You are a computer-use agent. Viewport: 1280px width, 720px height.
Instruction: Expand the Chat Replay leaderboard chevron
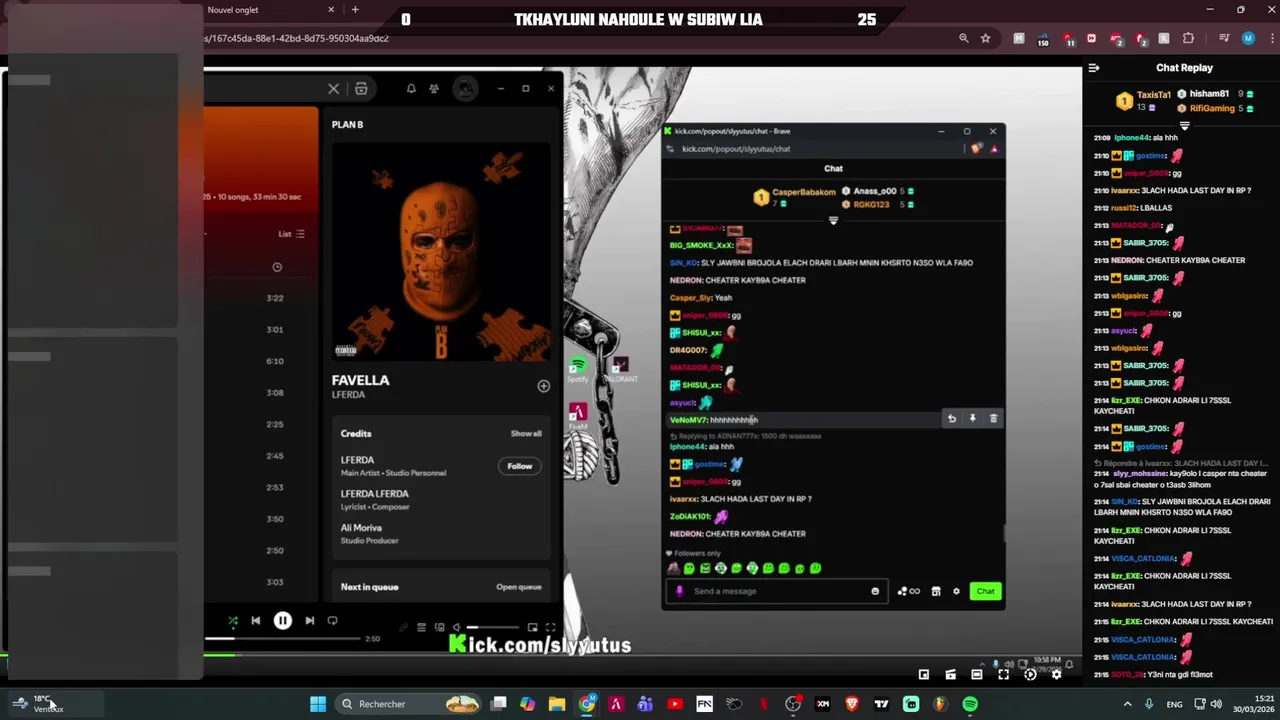[x=1184, y=126]
